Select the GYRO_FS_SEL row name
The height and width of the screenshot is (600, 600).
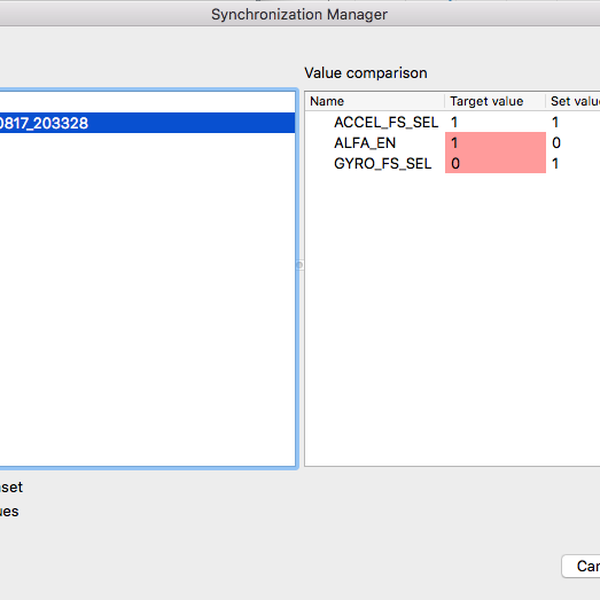point(382,163)
